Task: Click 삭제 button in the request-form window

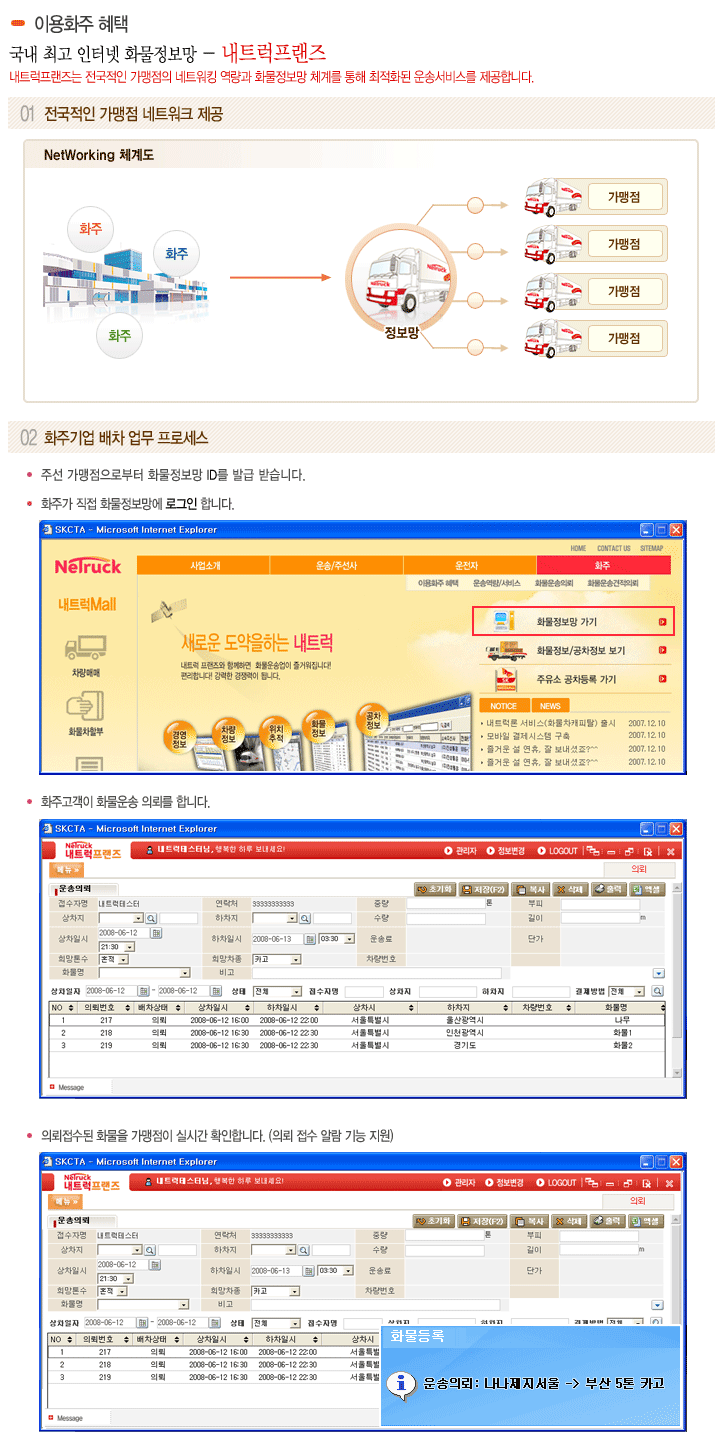Action: pos(570,889)
